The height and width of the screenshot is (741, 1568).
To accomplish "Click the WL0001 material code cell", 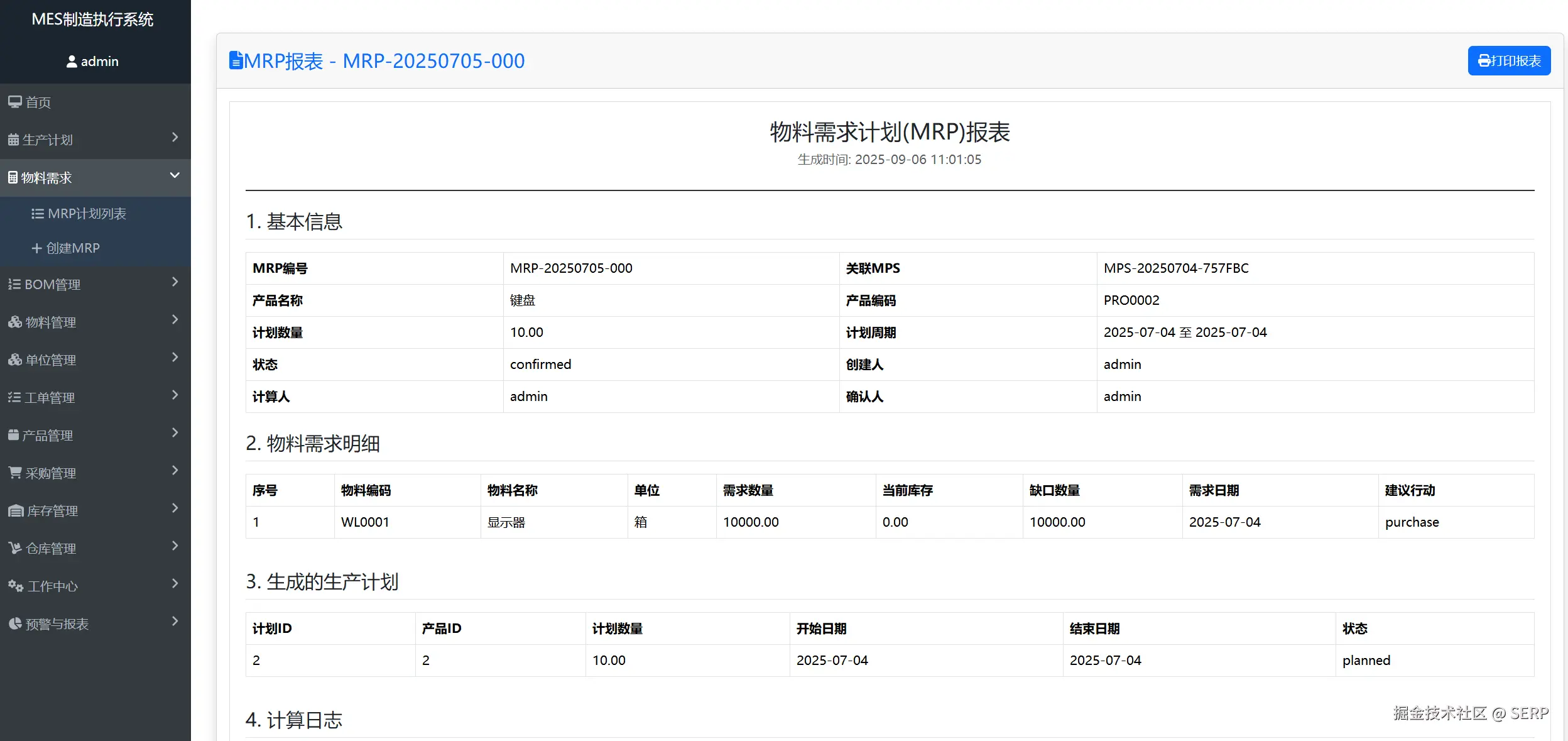I will tap(365, 522).
